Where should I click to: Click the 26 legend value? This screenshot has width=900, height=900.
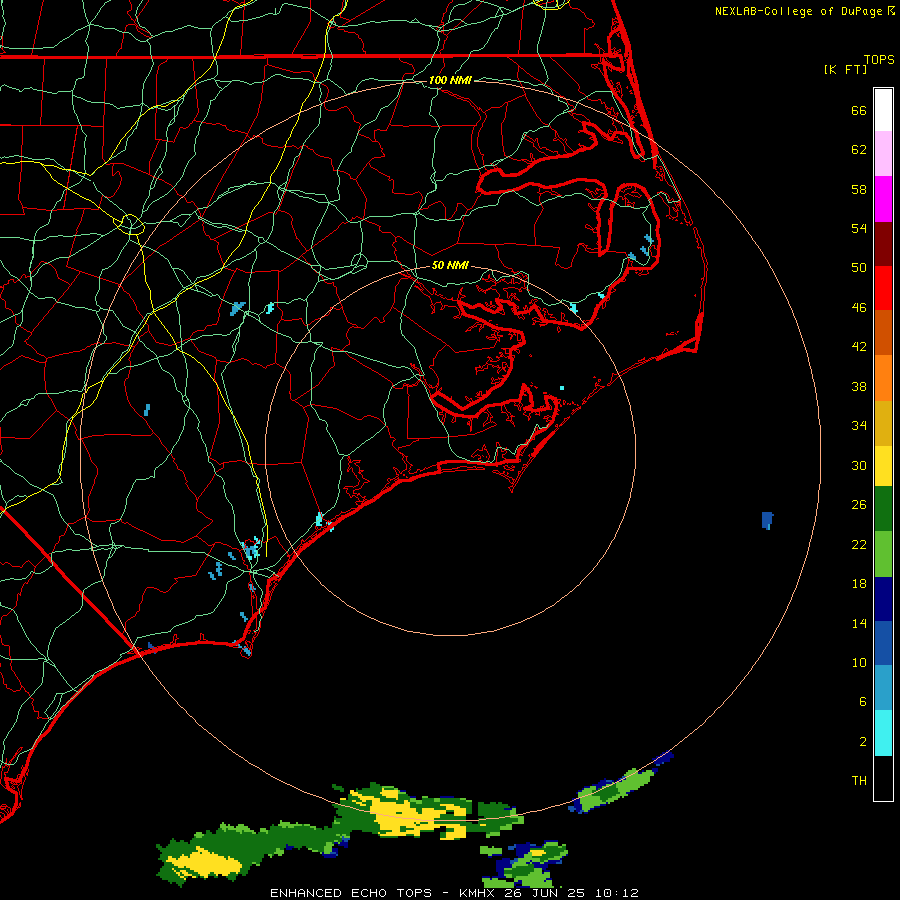tap(859, 505)
